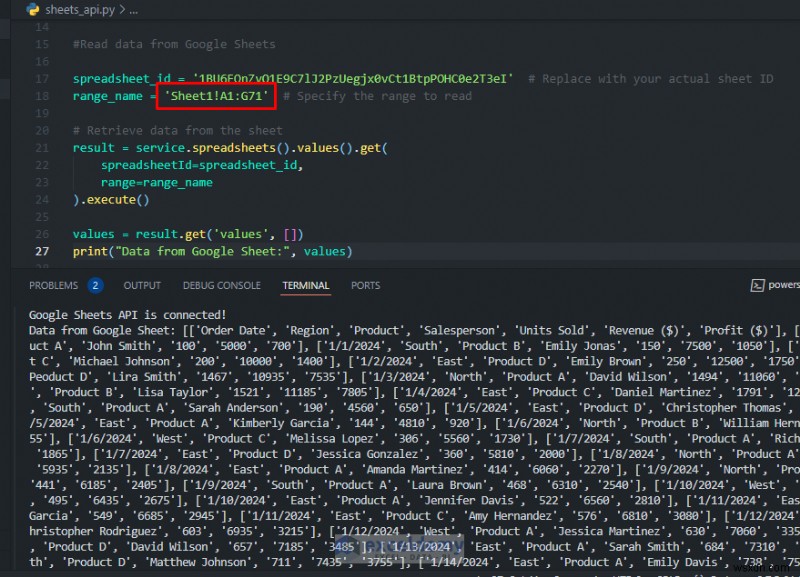The width and height of the screenshot is (800, 577).
Task: Click "values = result.get('values', [])" line
Action: coord(188,234)
